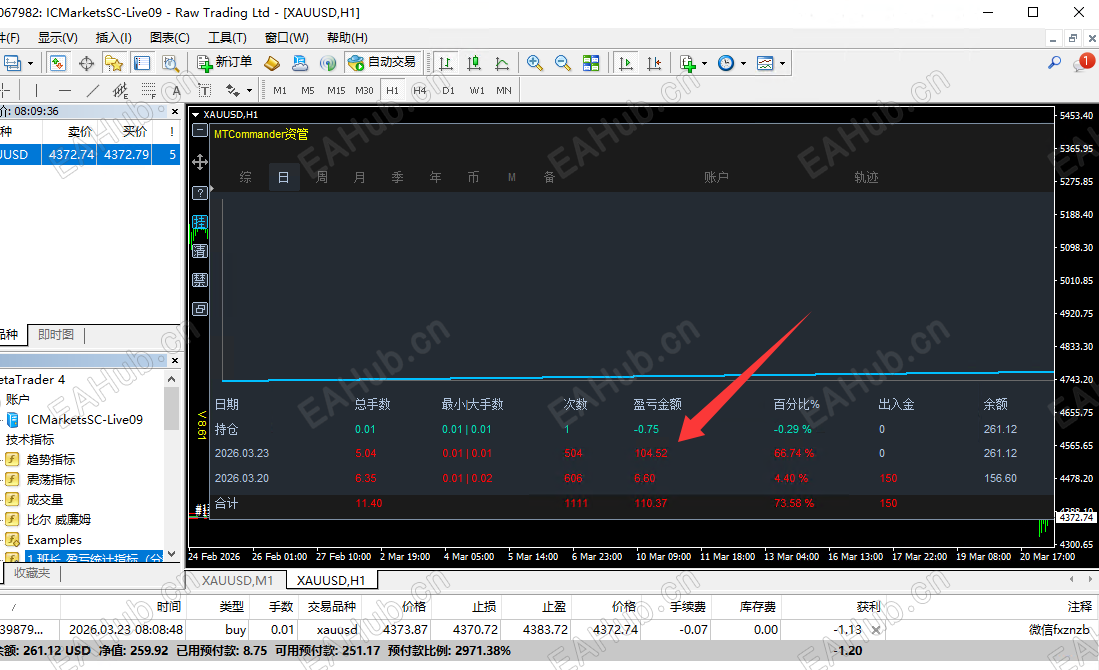Collapse MTCommander panel with minus icon
Screen dimensions: 1099x670
200,130
